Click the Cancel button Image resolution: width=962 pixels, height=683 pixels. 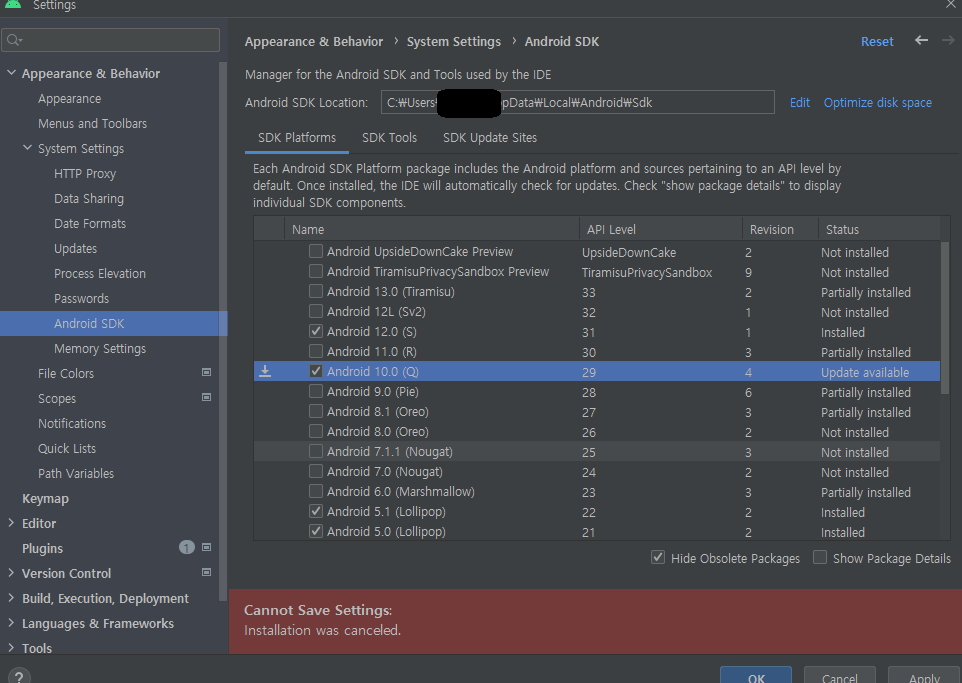point(839,675)
